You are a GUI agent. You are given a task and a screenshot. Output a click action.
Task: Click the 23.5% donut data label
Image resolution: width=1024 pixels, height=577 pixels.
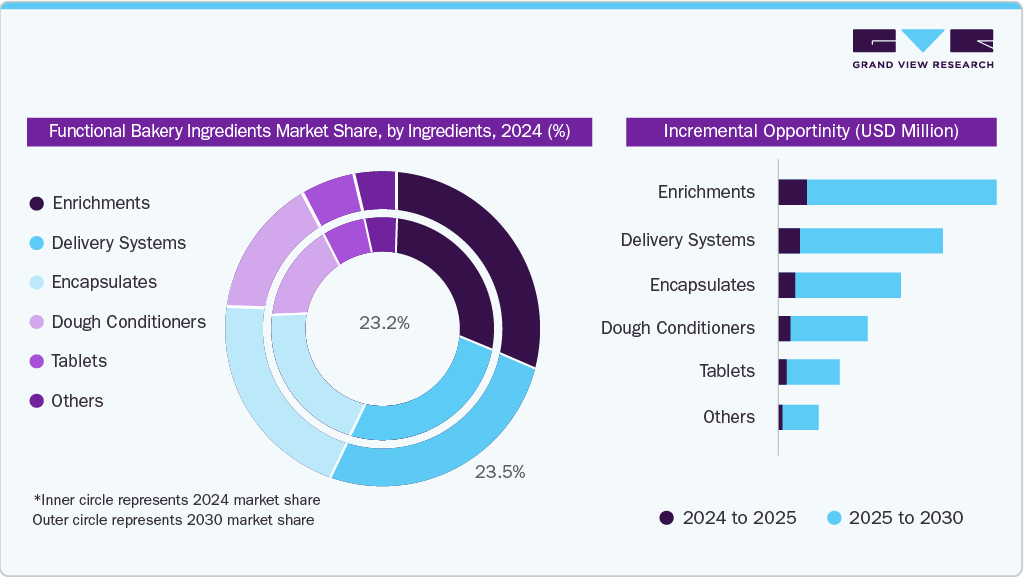pyautogui.click(x=500, y=472)
